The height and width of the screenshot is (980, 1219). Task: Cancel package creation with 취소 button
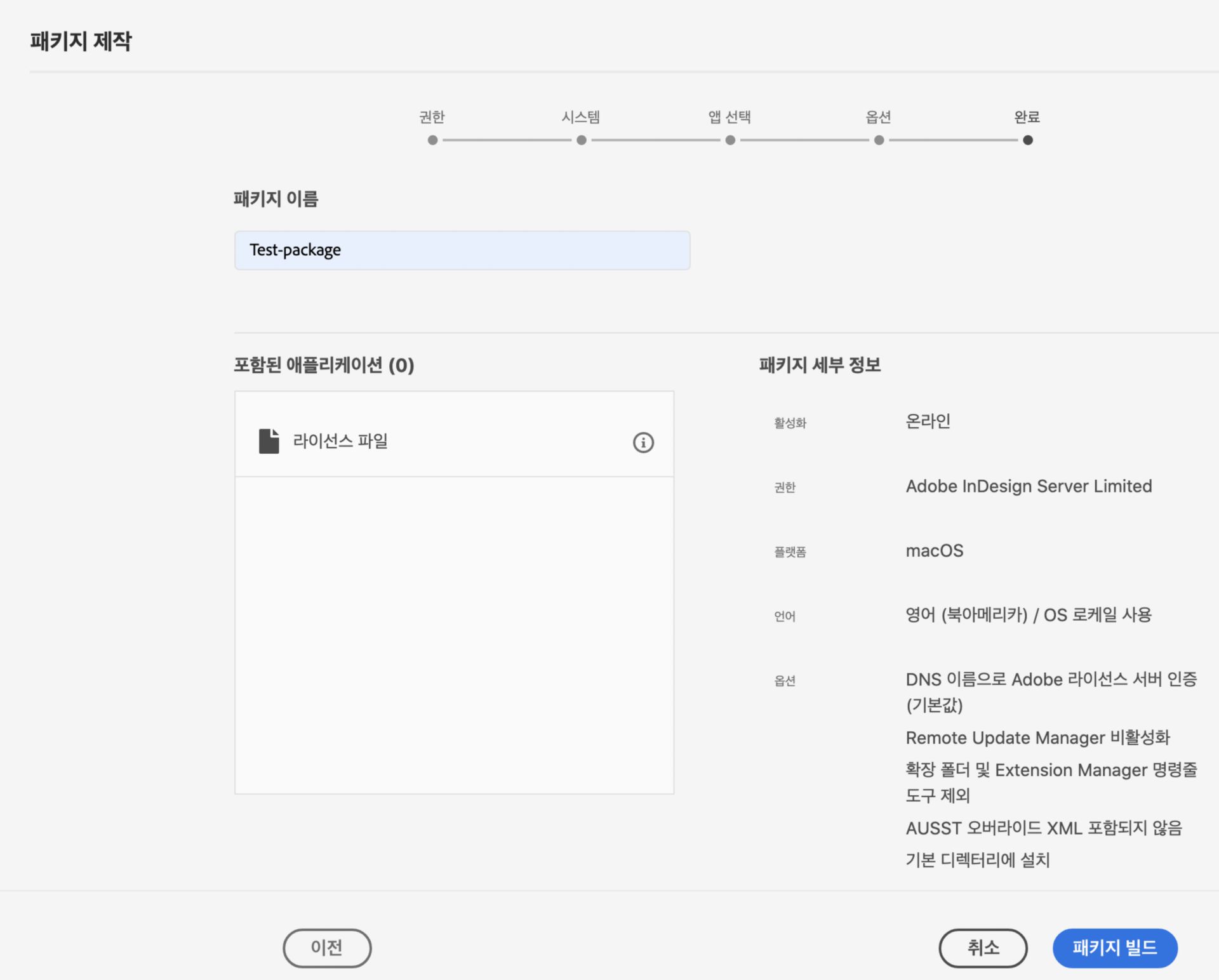coord(983,948)
